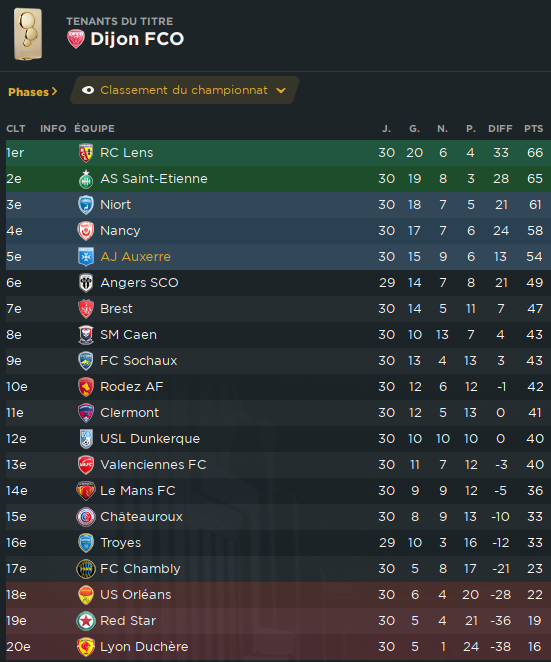Click the Niort club crest icon
The image size is (551, 662).
pyautogui.click(x=86, y=205)
